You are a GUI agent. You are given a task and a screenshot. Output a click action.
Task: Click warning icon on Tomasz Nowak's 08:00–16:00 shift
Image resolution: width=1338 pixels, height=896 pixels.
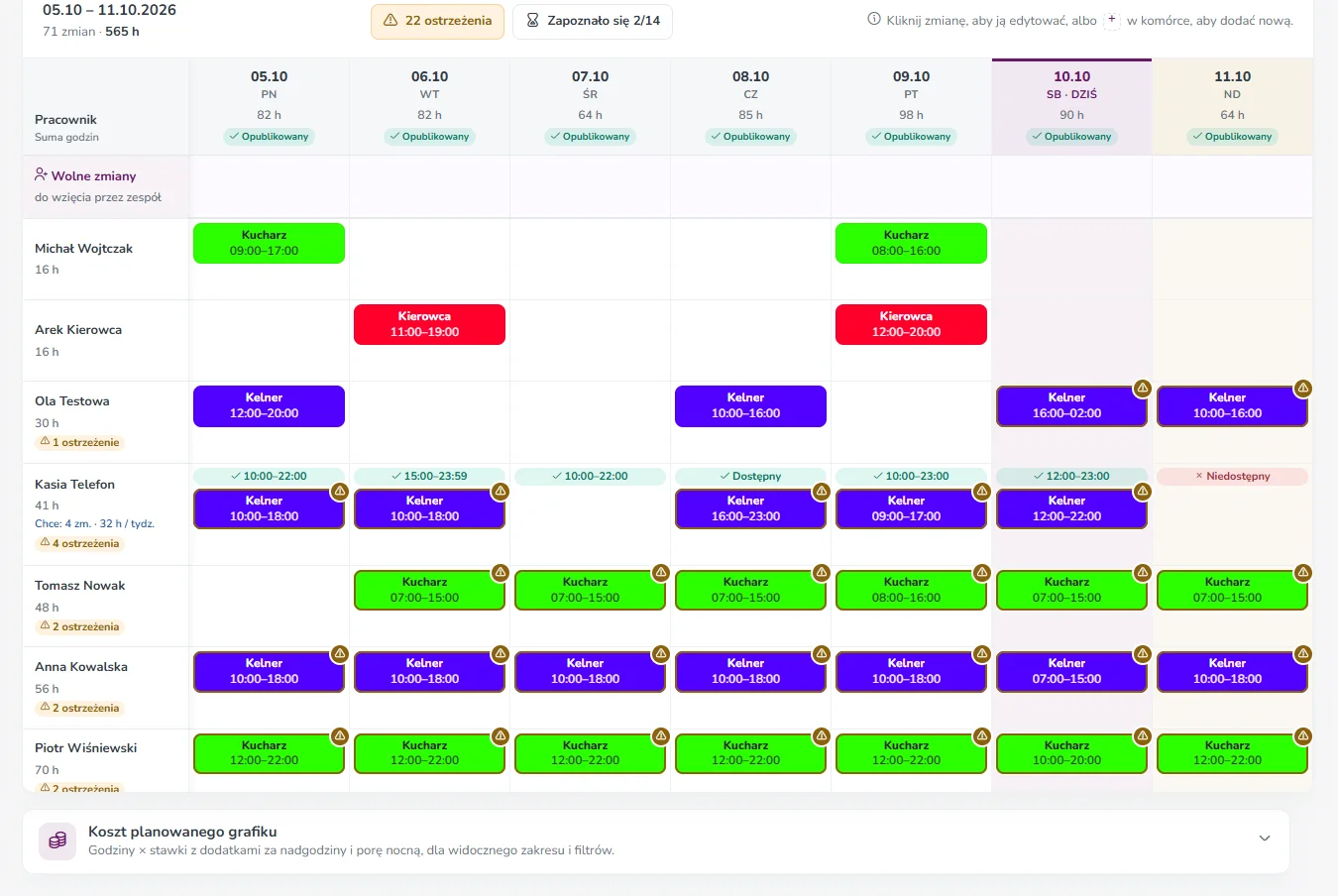pos(982,573)
